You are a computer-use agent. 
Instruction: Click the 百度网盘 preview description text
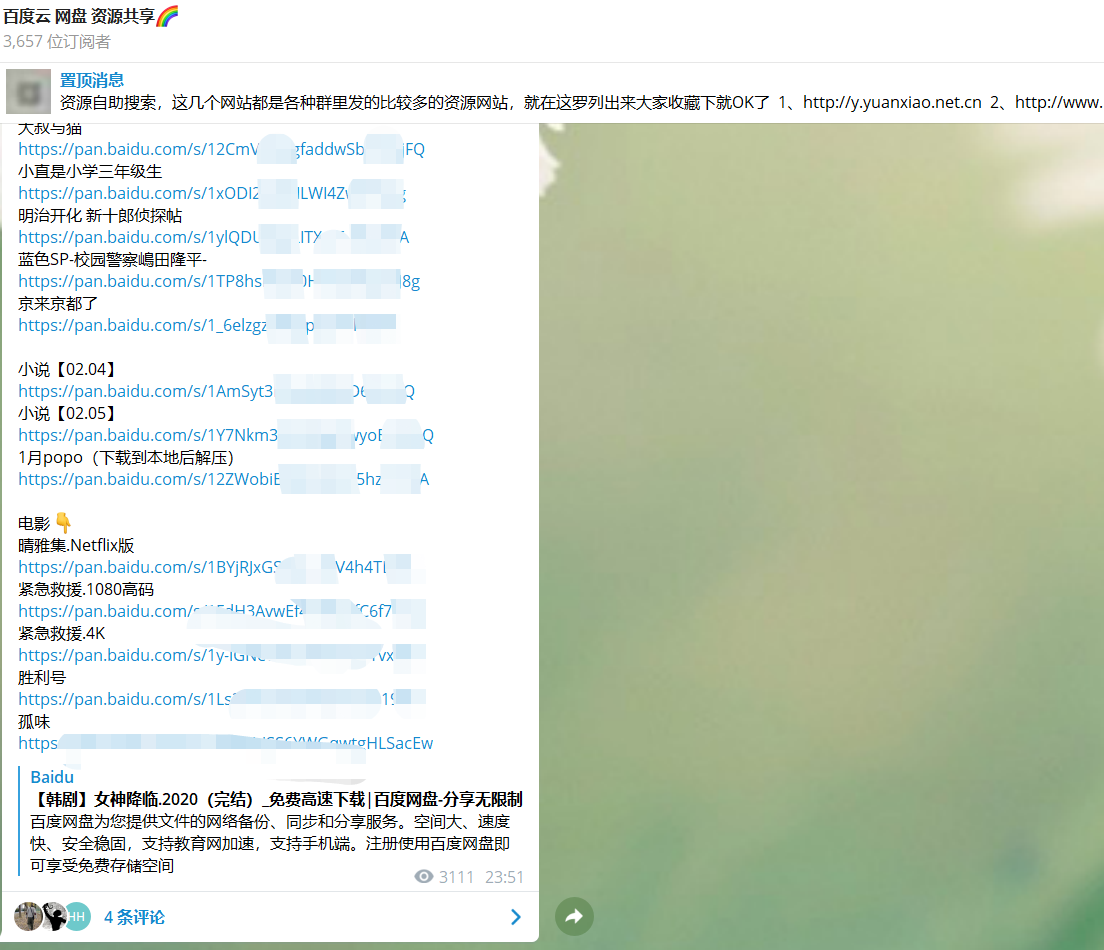pos(270,844)
